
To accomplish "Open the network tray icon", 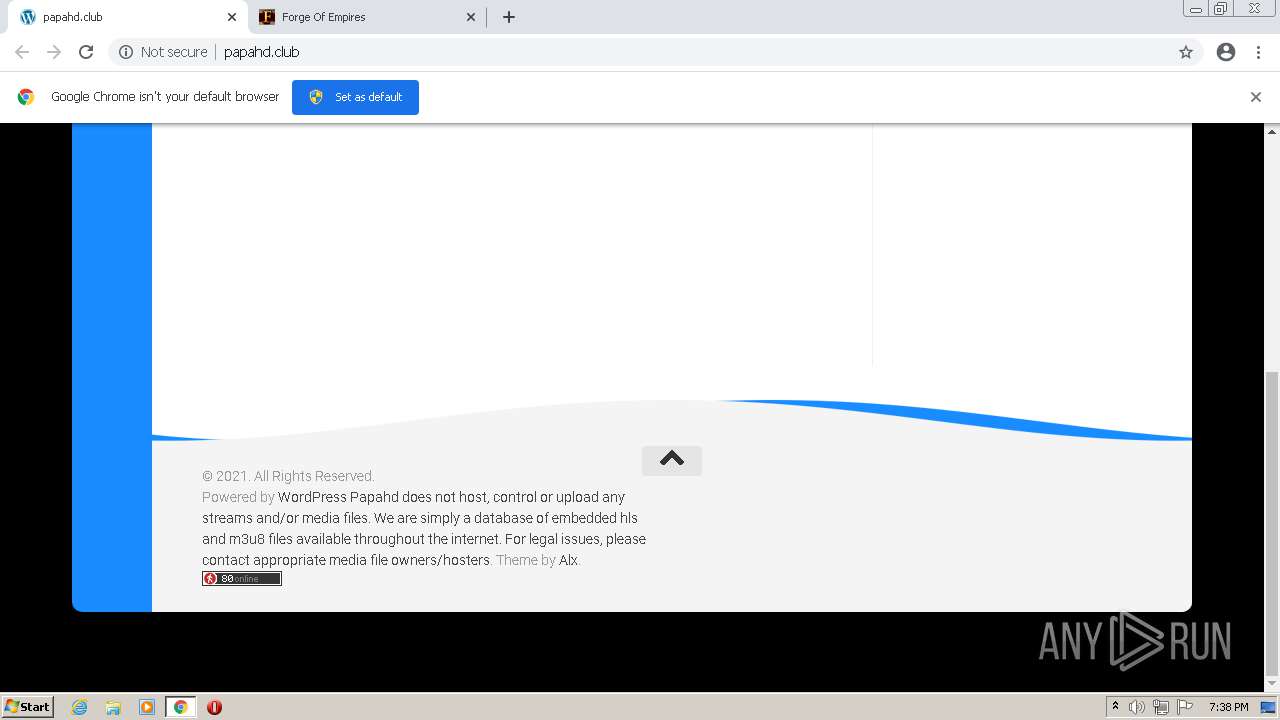I will click(x=1161, y=707).
